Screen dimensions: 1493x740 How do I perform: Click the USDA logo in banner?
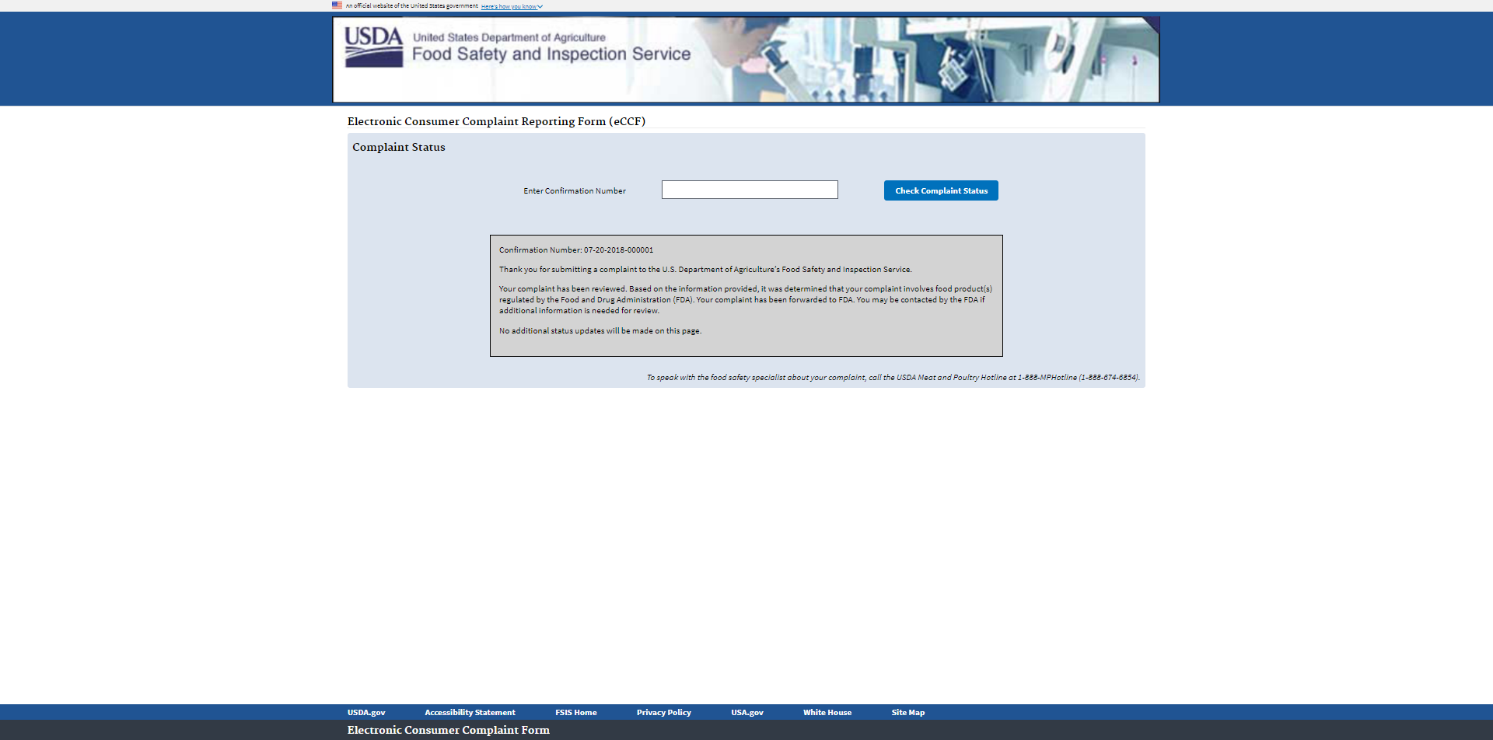[373, 46]
